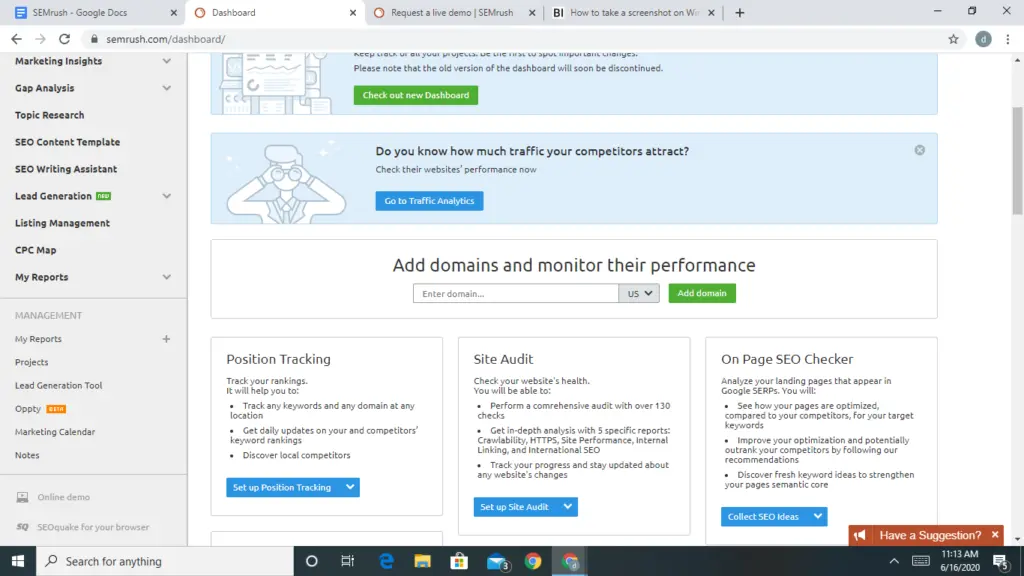
Task: Dismiss the Traffic Analytics banner
Action: coord(919,150)
